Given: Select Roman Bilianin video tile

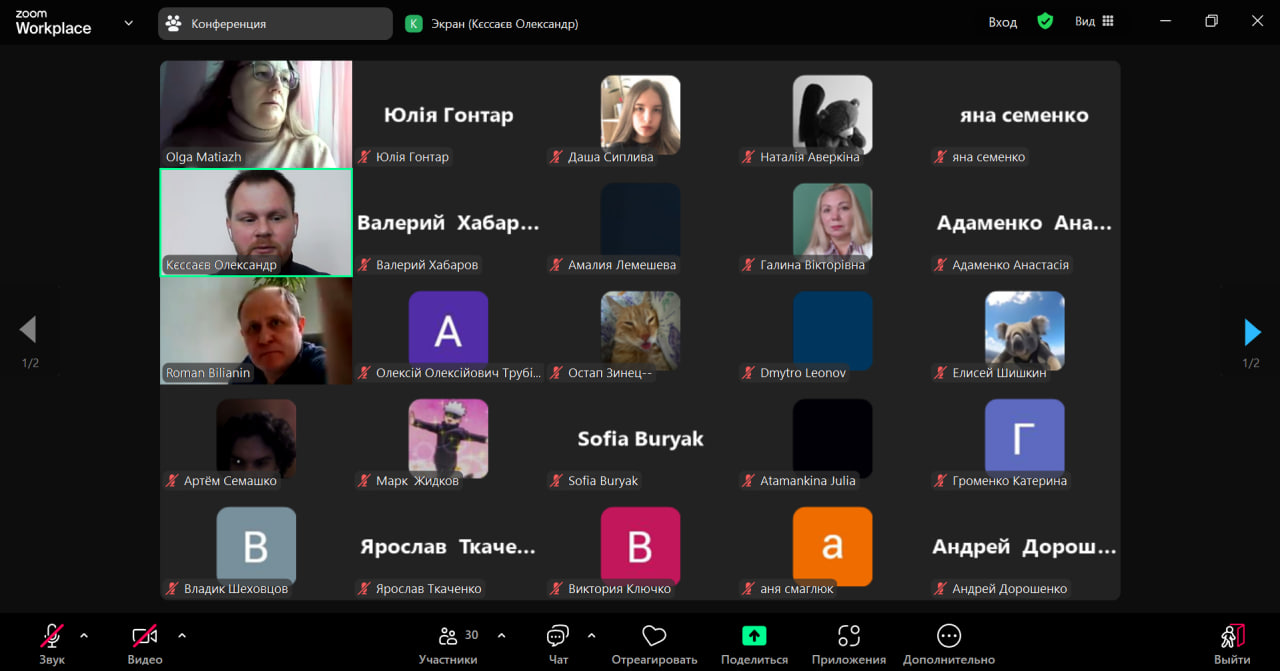Looking at the screenshot, I should tap(256, 330).
